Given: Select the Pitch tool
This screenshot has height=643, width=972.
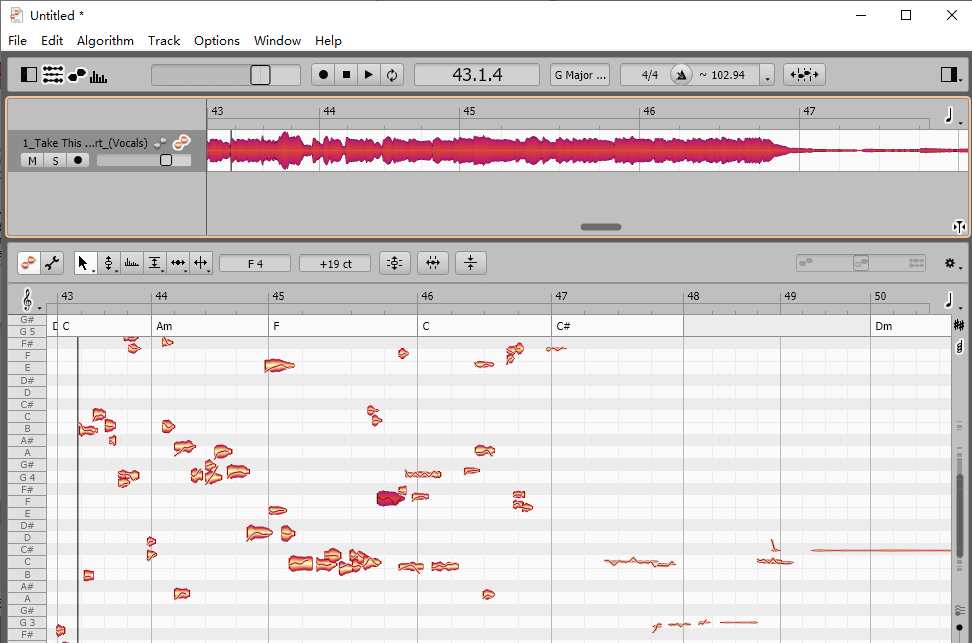Looking at the screenshot, I should pyautogui.click(x=108, y=263).
